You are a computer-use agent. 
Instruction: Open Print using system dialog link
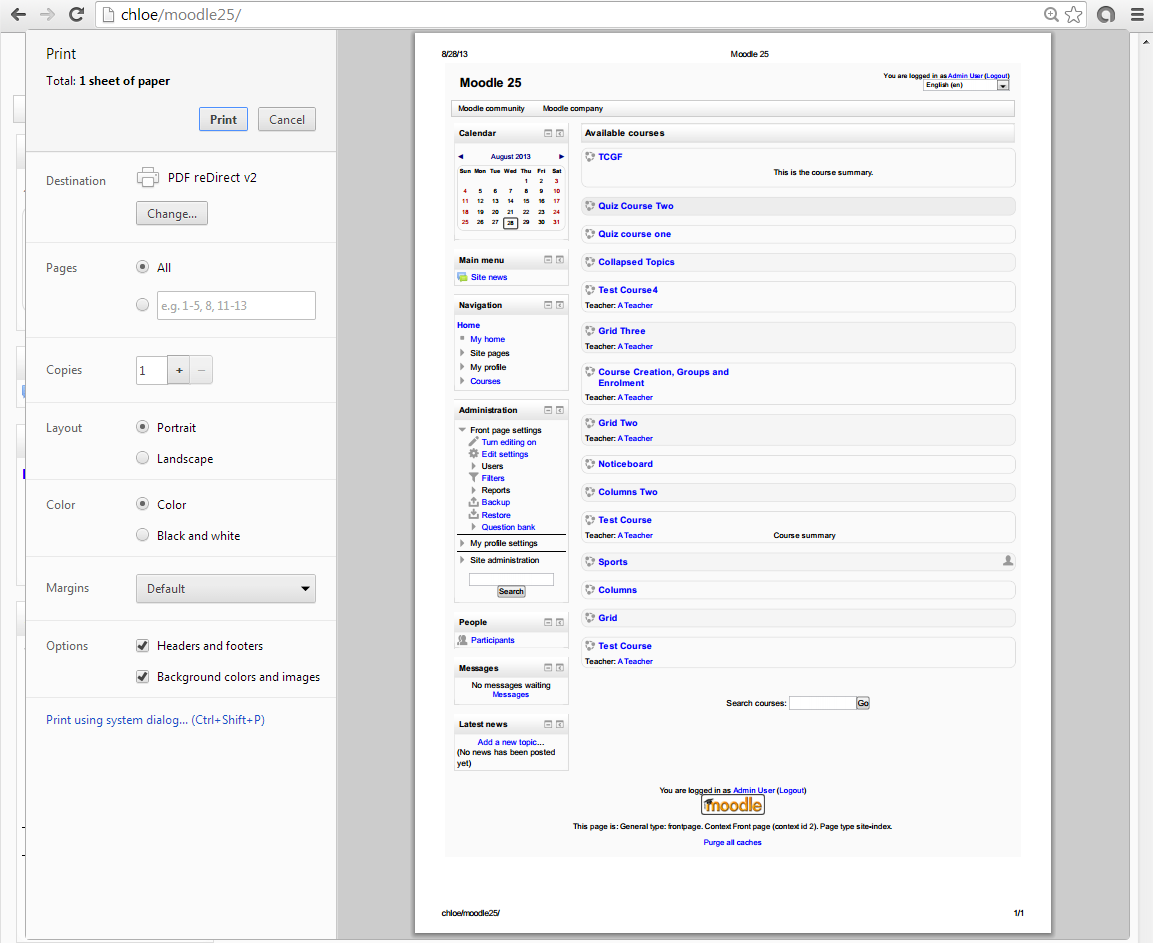(x=155, y=719)
